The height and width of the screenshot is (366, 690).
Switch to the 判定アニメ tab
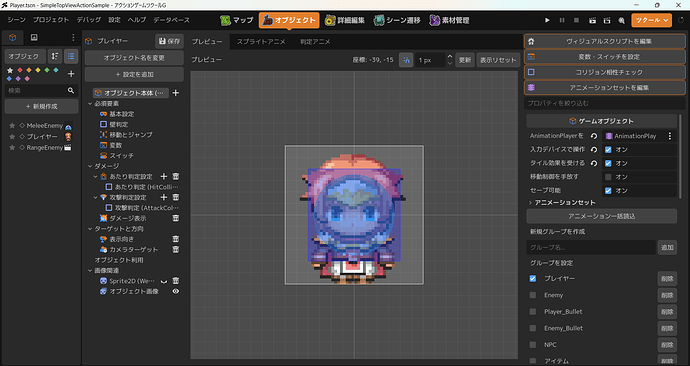315,42
